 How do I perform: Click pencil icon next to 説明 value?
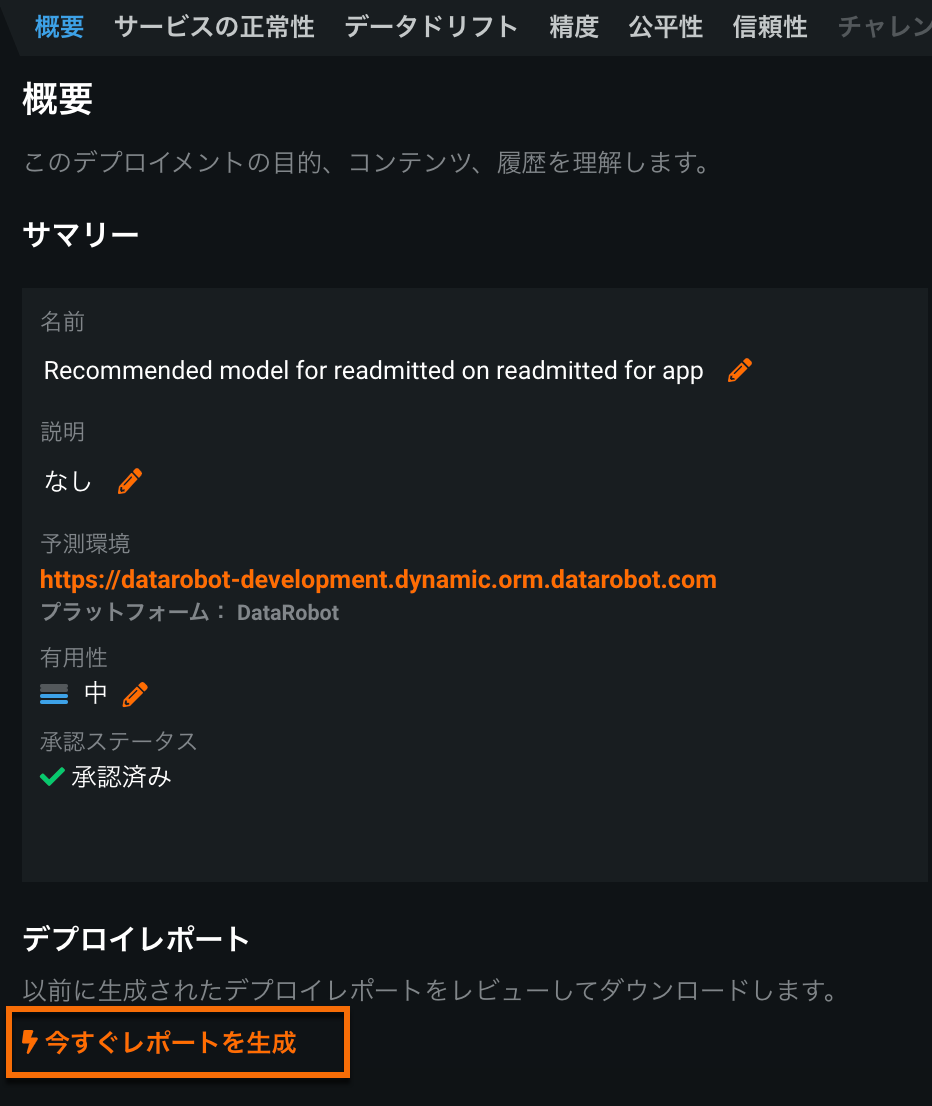[x=130, y=481]
